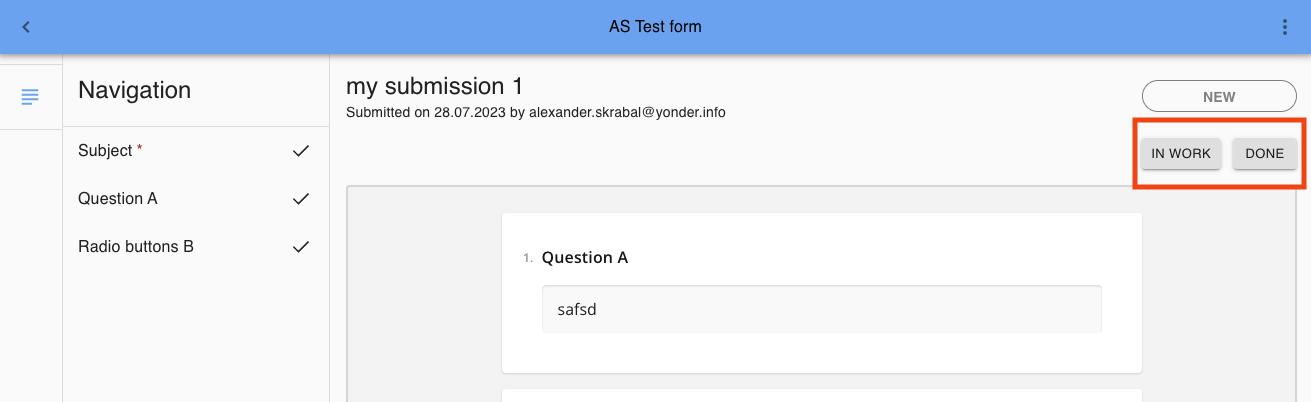Set submission status to IN WORK
This screenshot has width=1311, height=402.
pos(1181,154)
